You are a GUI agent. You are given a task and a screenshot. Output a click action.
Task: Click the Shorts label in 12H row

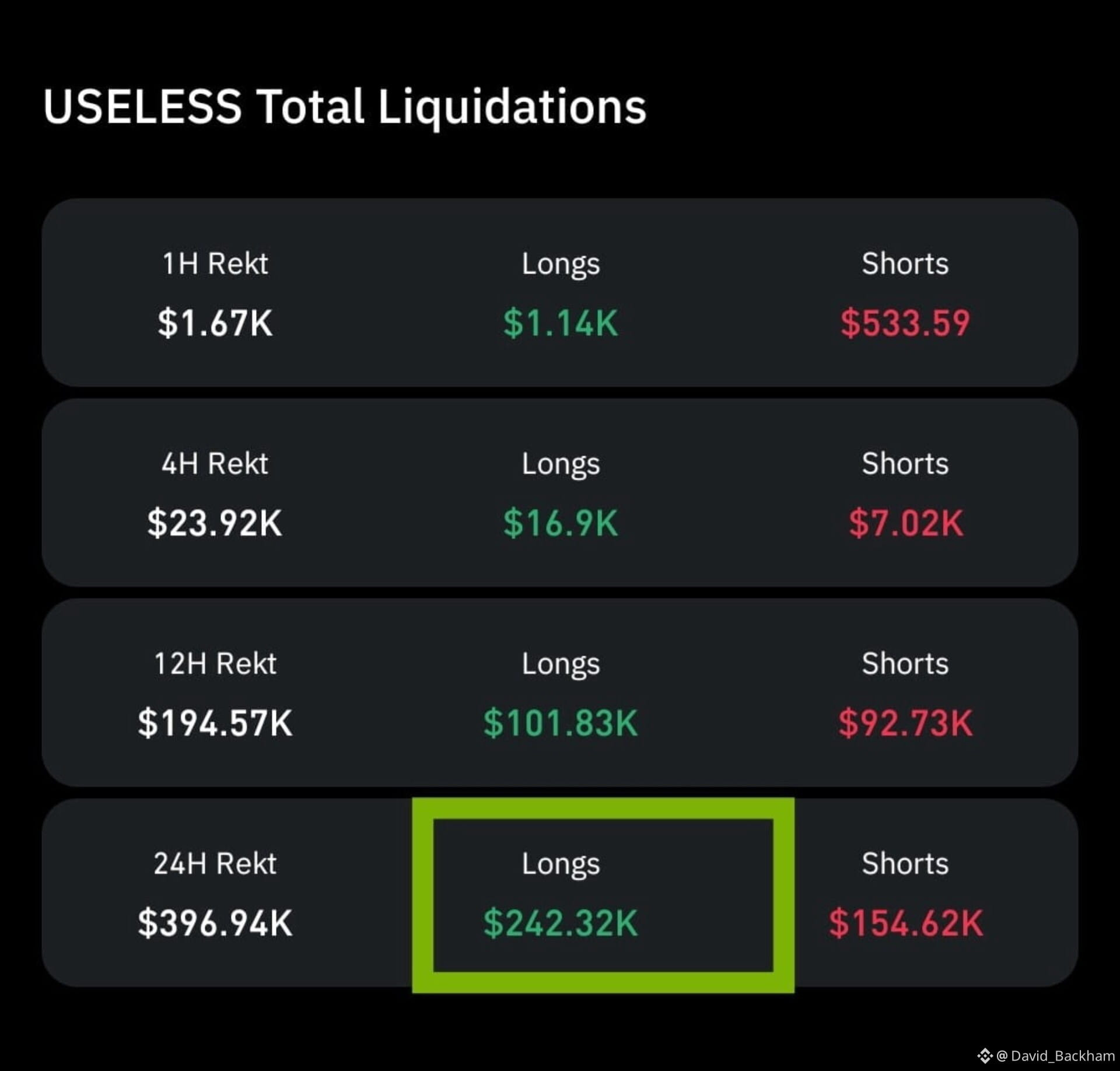(x=905, y=663)
